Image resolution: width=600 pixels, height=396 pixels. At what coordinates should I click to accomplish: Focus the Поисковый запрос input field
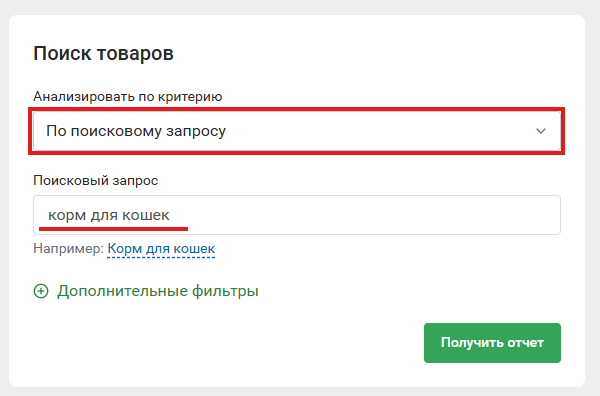coord(297,215)
